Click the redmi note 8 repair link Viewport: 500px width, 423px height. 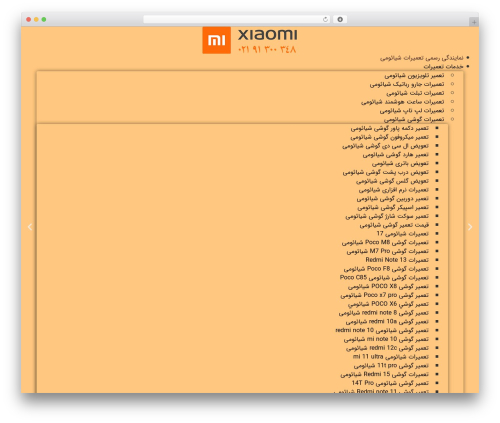[384, 313]
